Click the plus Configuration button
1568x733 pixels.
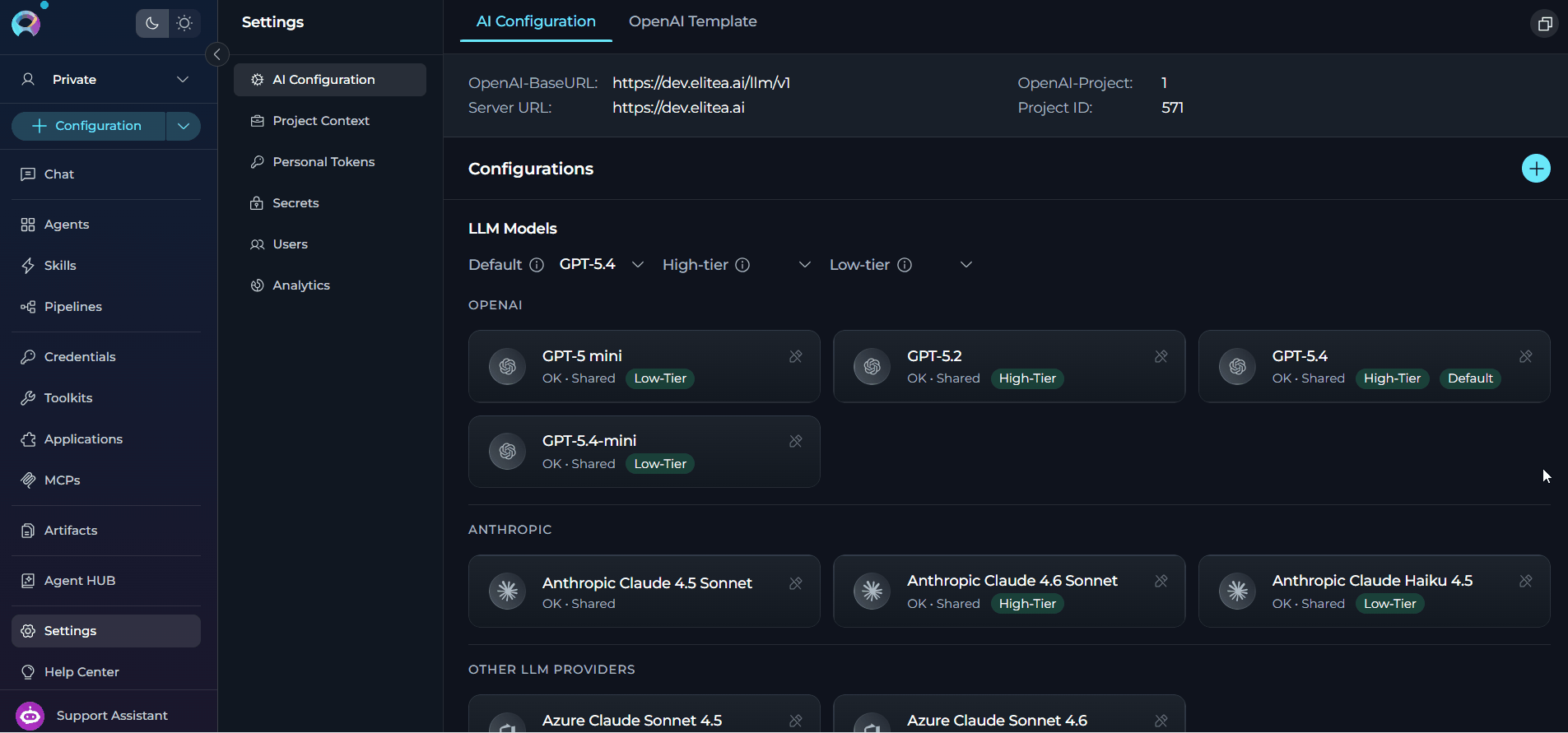(88, 126)
